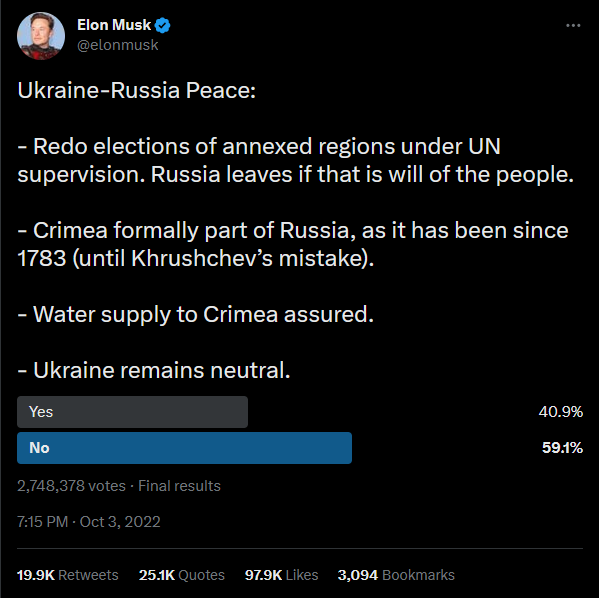Click the 59.1% poll percentage
This screenshot has height=598, width=599.
pos(562,448)
